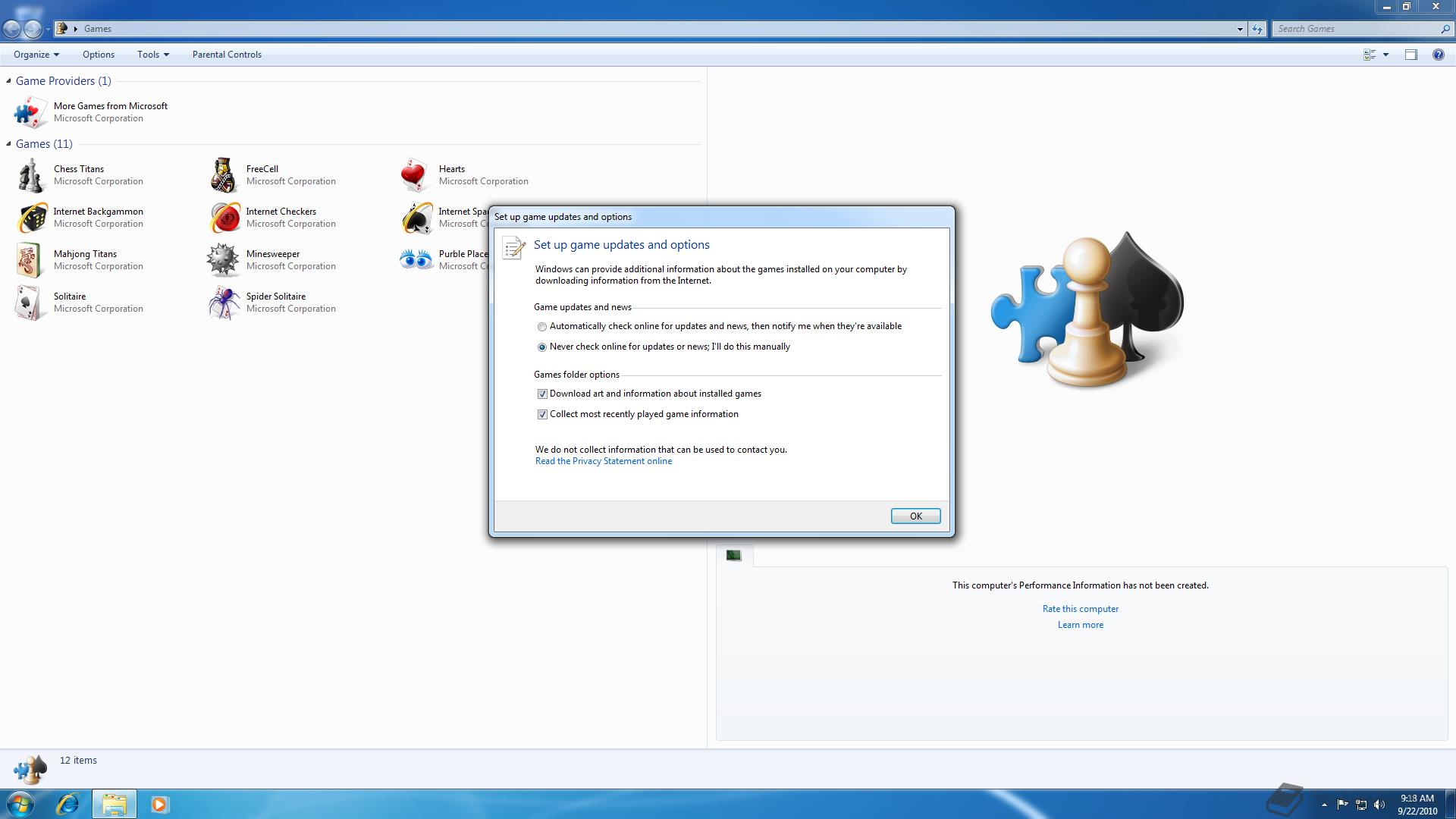Click the volume speaker tray icon
This screenshot has height=819, width=1456.
pos(1379,805)
